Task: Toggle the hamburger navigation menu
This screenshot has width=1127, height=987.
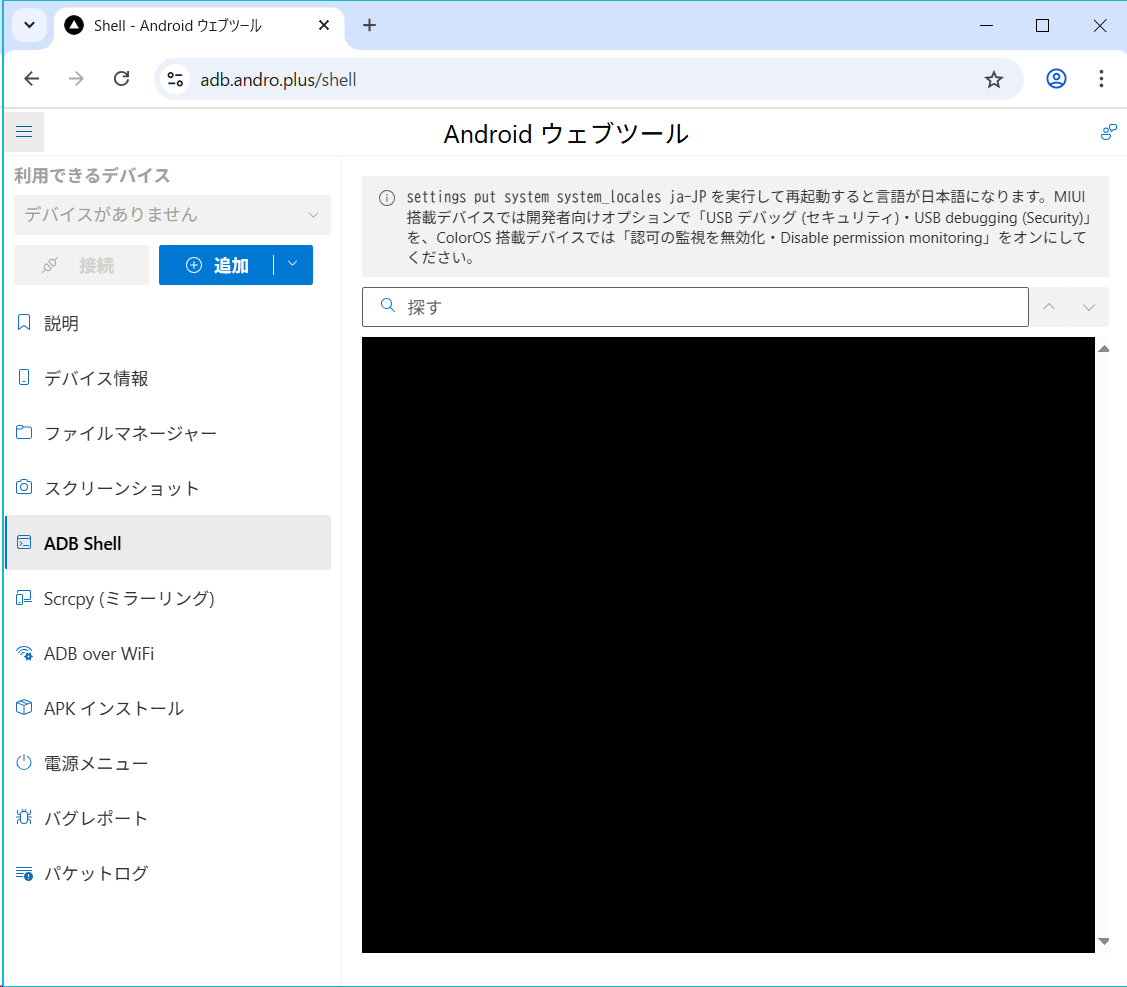Action: coord(24,132)
